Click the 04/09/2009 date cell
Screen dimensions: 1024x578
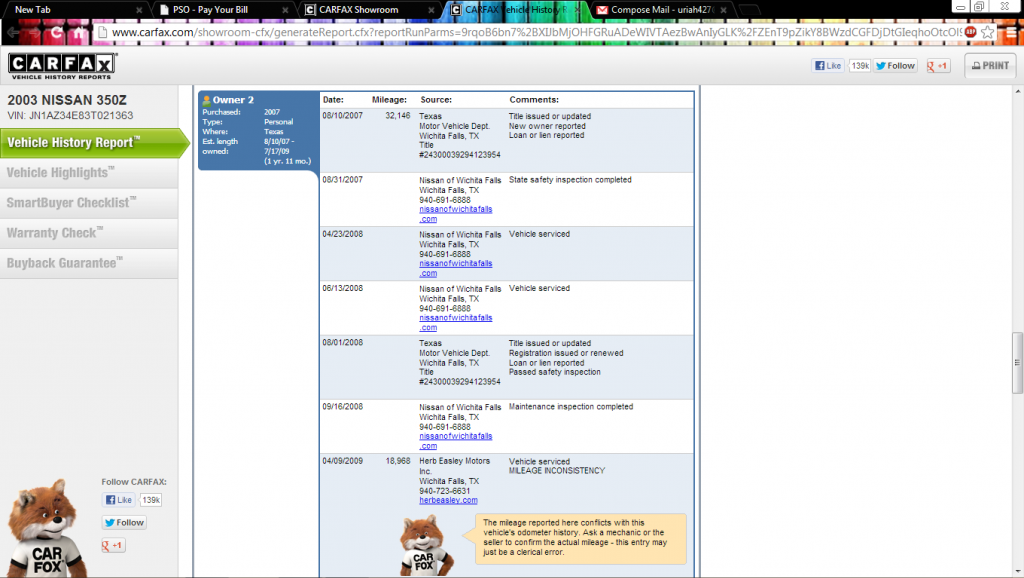tap(342, 461)
